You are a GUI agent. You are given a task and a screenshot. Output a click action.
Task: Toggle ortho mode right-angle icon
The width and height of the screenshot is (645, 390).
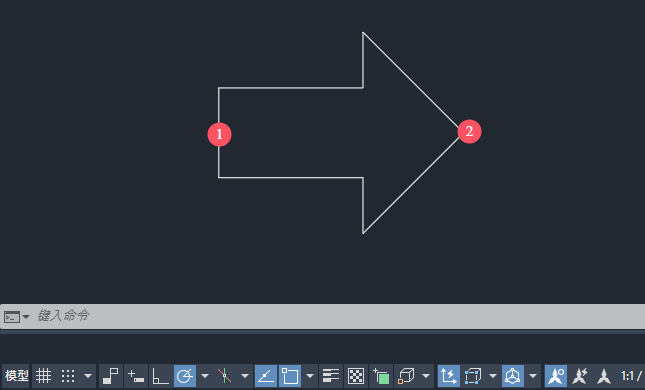pos(160,376)
